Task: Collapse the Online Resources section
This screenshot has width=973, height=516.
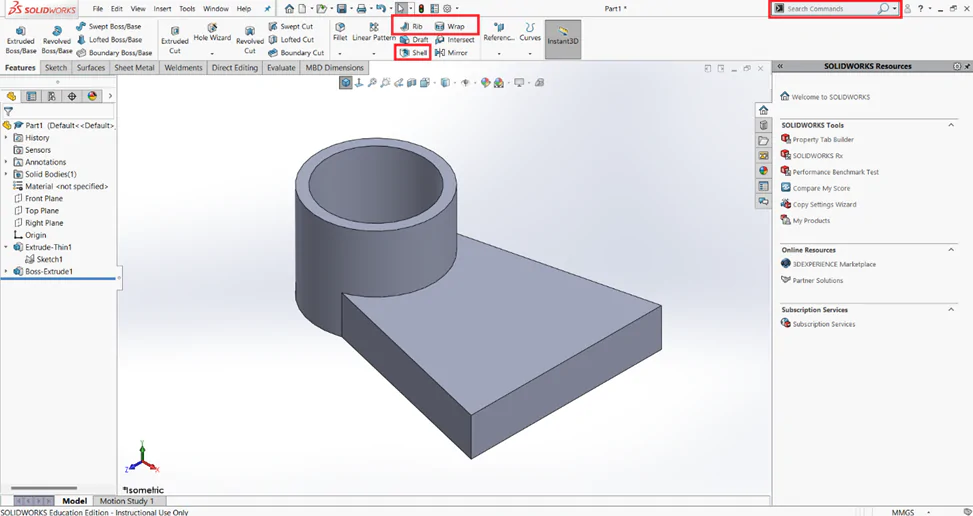Action: point(951,250)
